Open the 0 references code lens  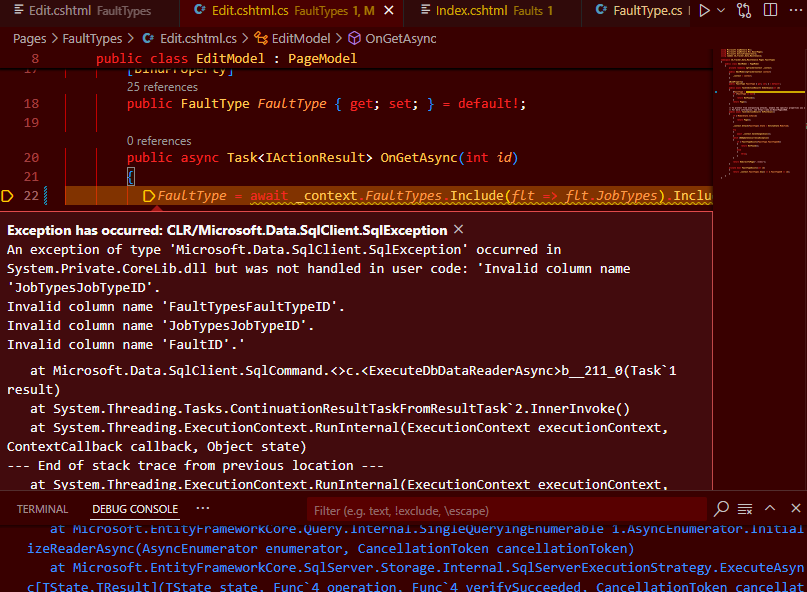click(x=159, y=141)
